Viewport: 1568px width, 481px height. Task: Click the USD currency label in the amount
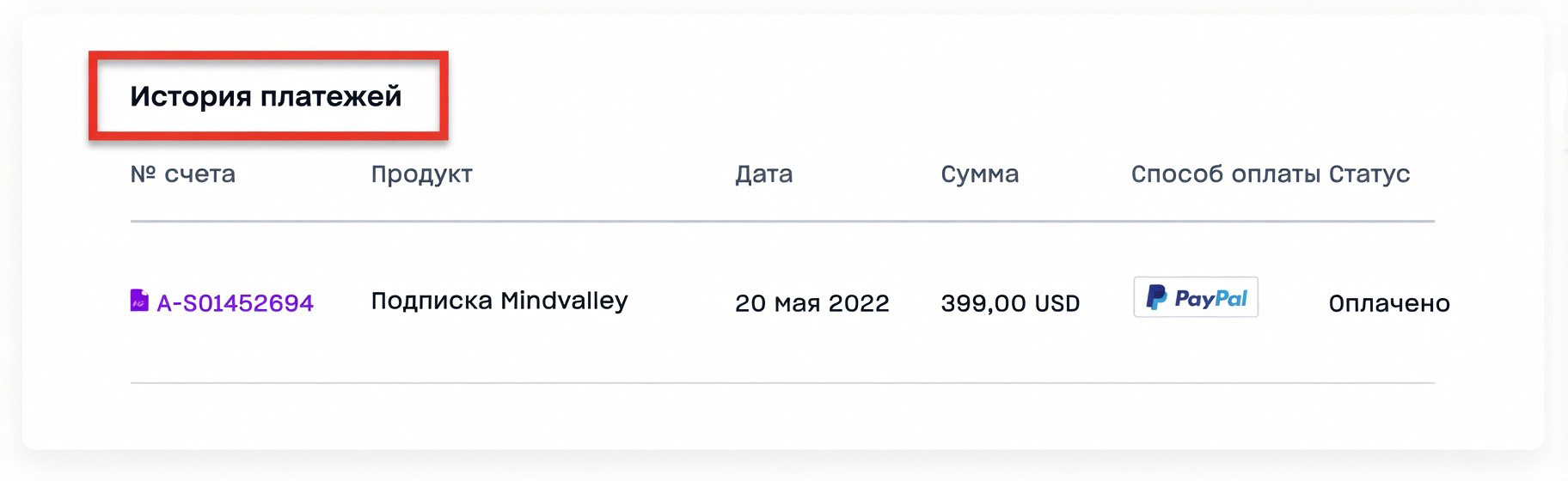(x=1057, y=303)
